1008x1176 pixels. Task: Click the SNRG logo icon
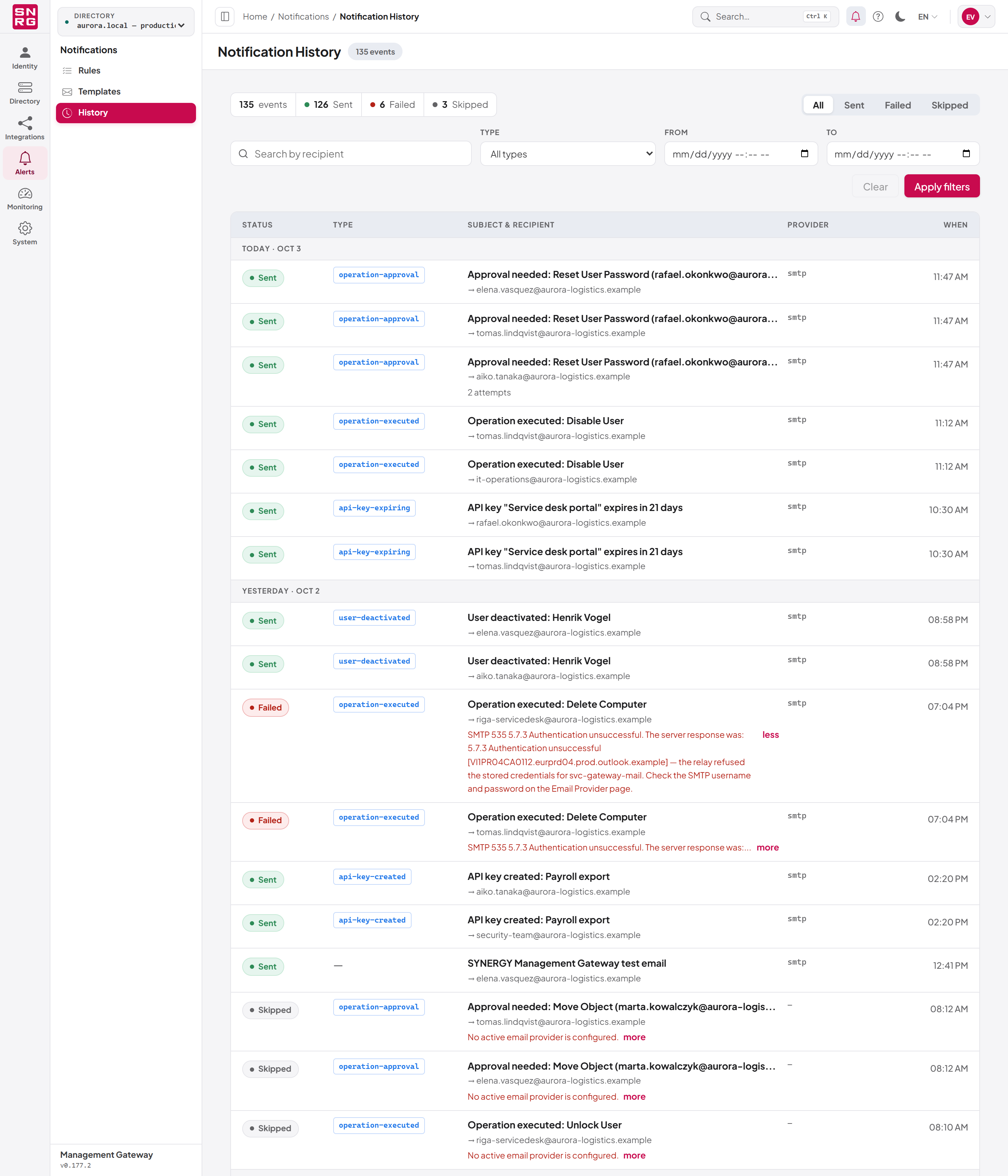click(x=25, y=16)
